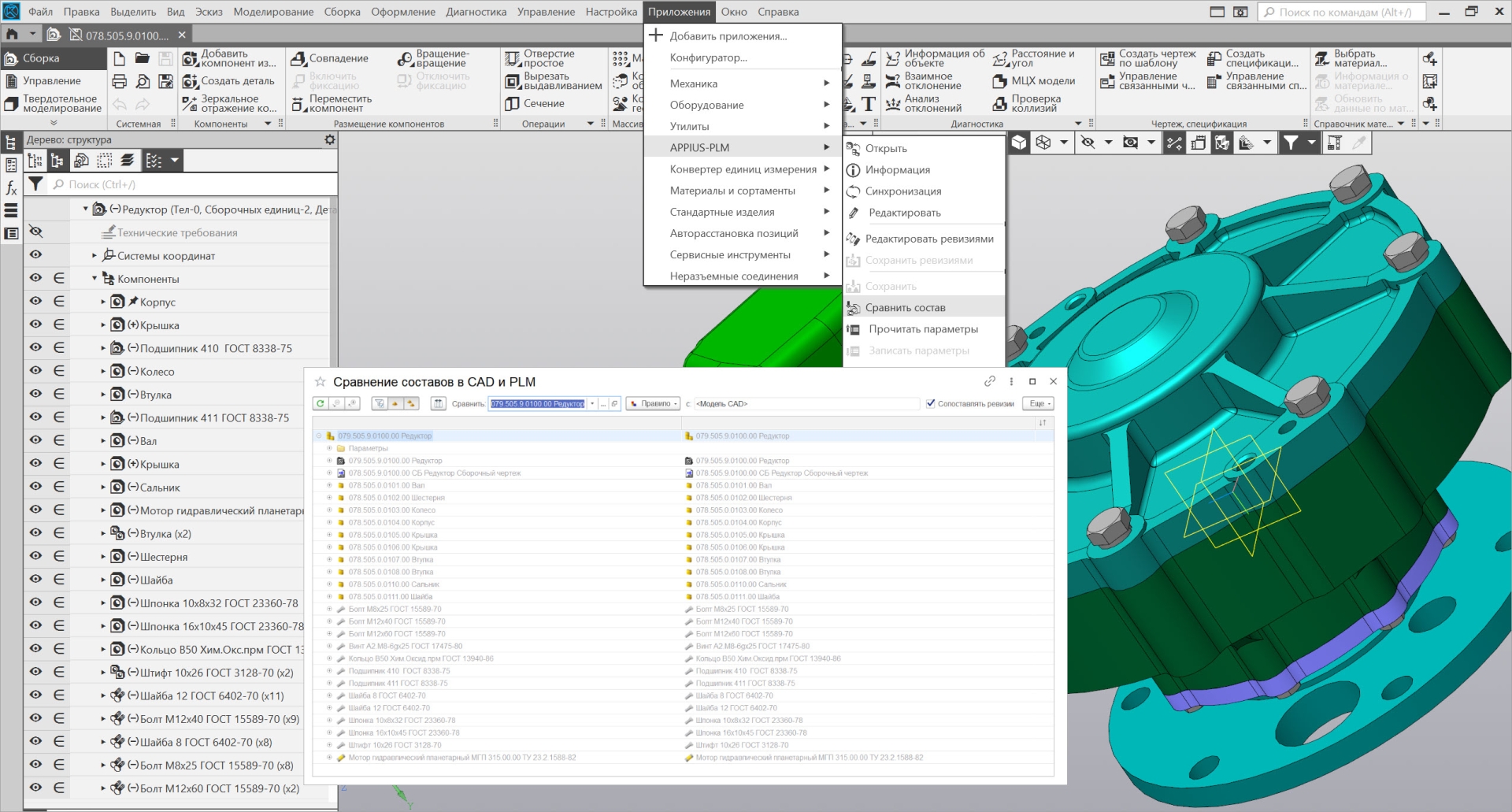Image resolution: width=1512 pixels, height=812 pixels.
Task: Click Анализ отклонений button
Action: tap(924, 103)
